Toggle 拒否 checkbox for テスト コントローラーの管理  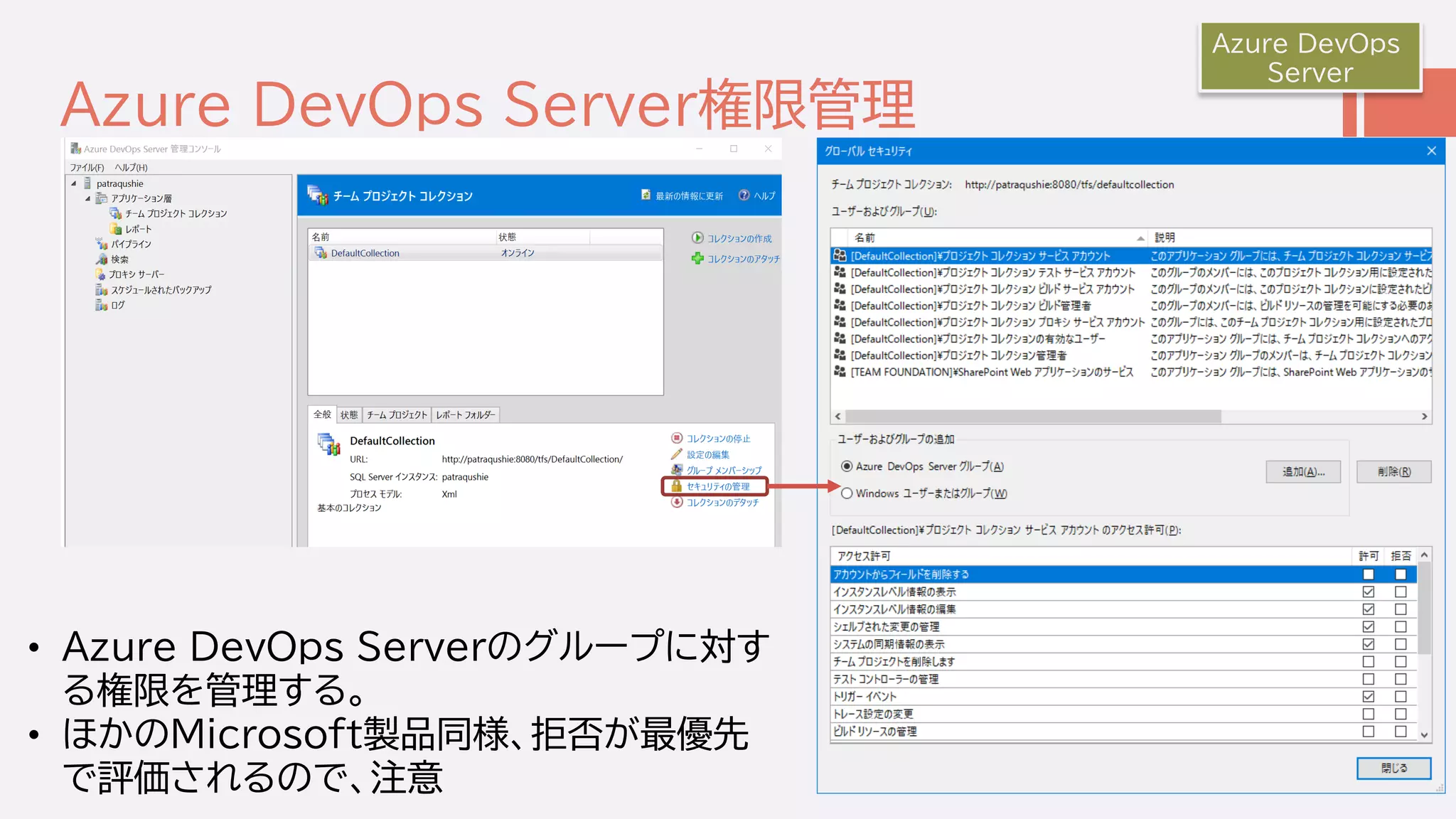point(1401,679)
